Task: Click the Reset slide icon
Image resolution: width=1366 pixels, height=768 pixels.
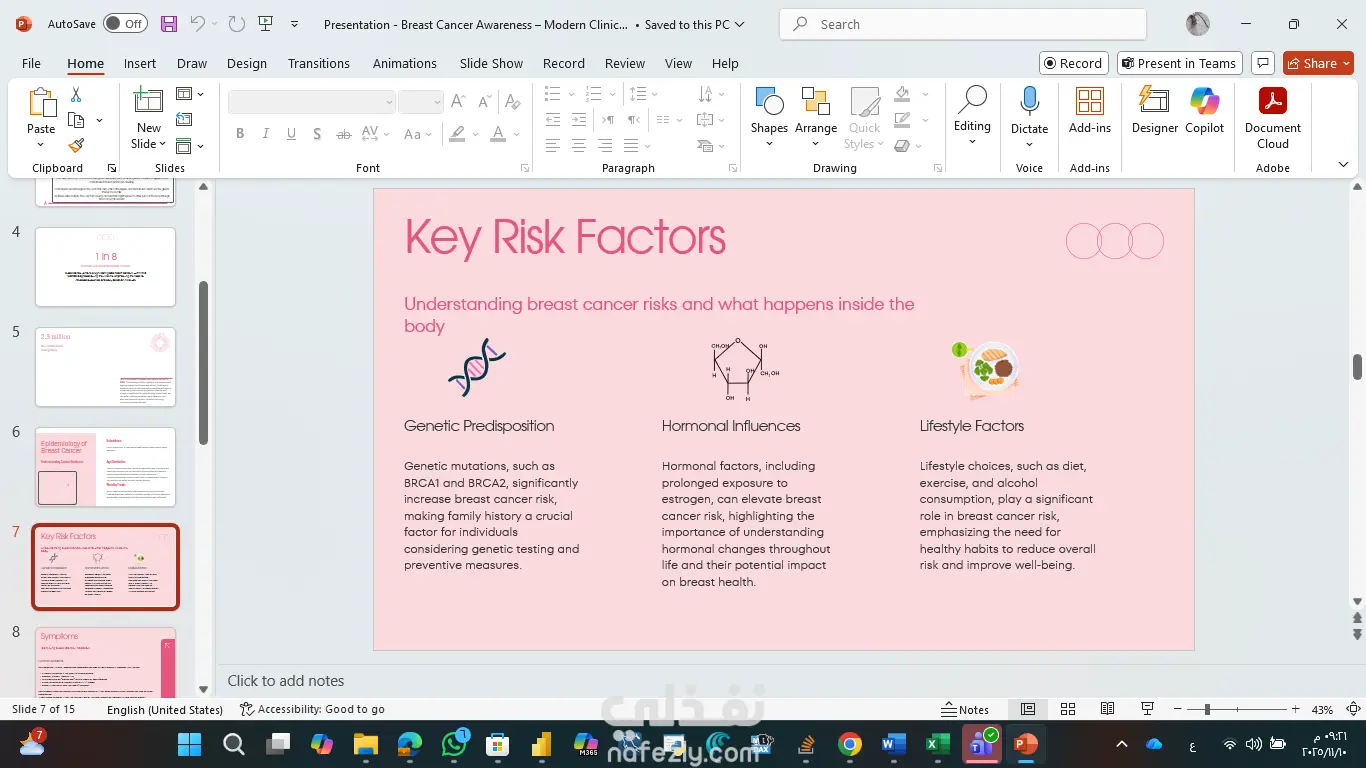Action: [184, 120]
